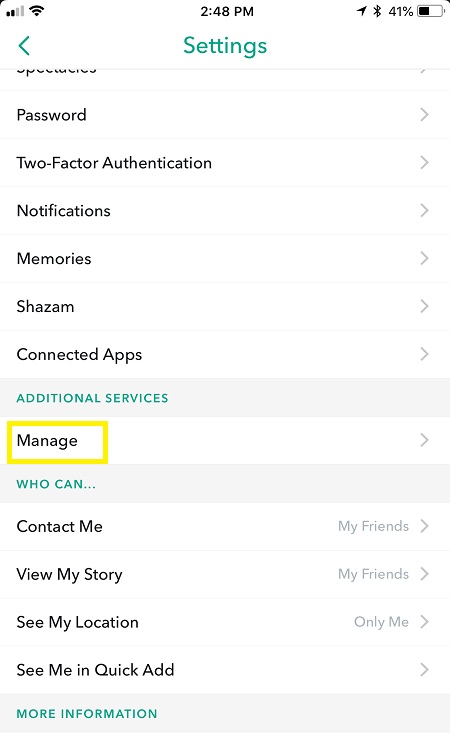Screen dimensions: 450x743
Task: Change See My Location Only Me value
Action: [381, 622]
